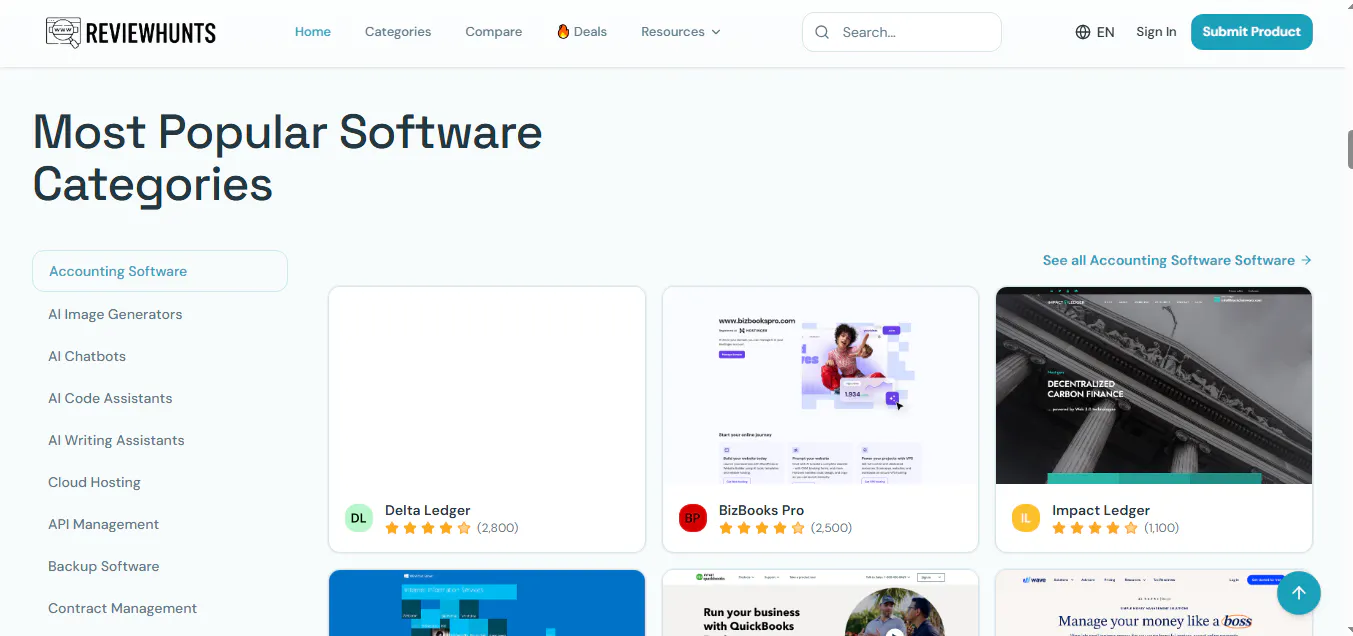This screenshot has height=636, width=1353.
Task: Go to the Home page
Action: 313,32
